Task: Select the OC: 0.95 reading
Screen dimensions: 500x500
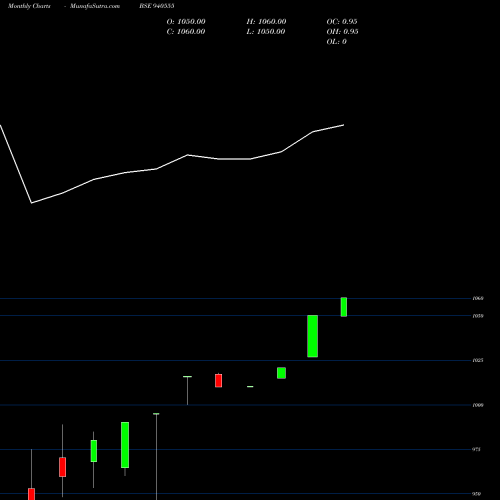Action: tap(342, 22)
